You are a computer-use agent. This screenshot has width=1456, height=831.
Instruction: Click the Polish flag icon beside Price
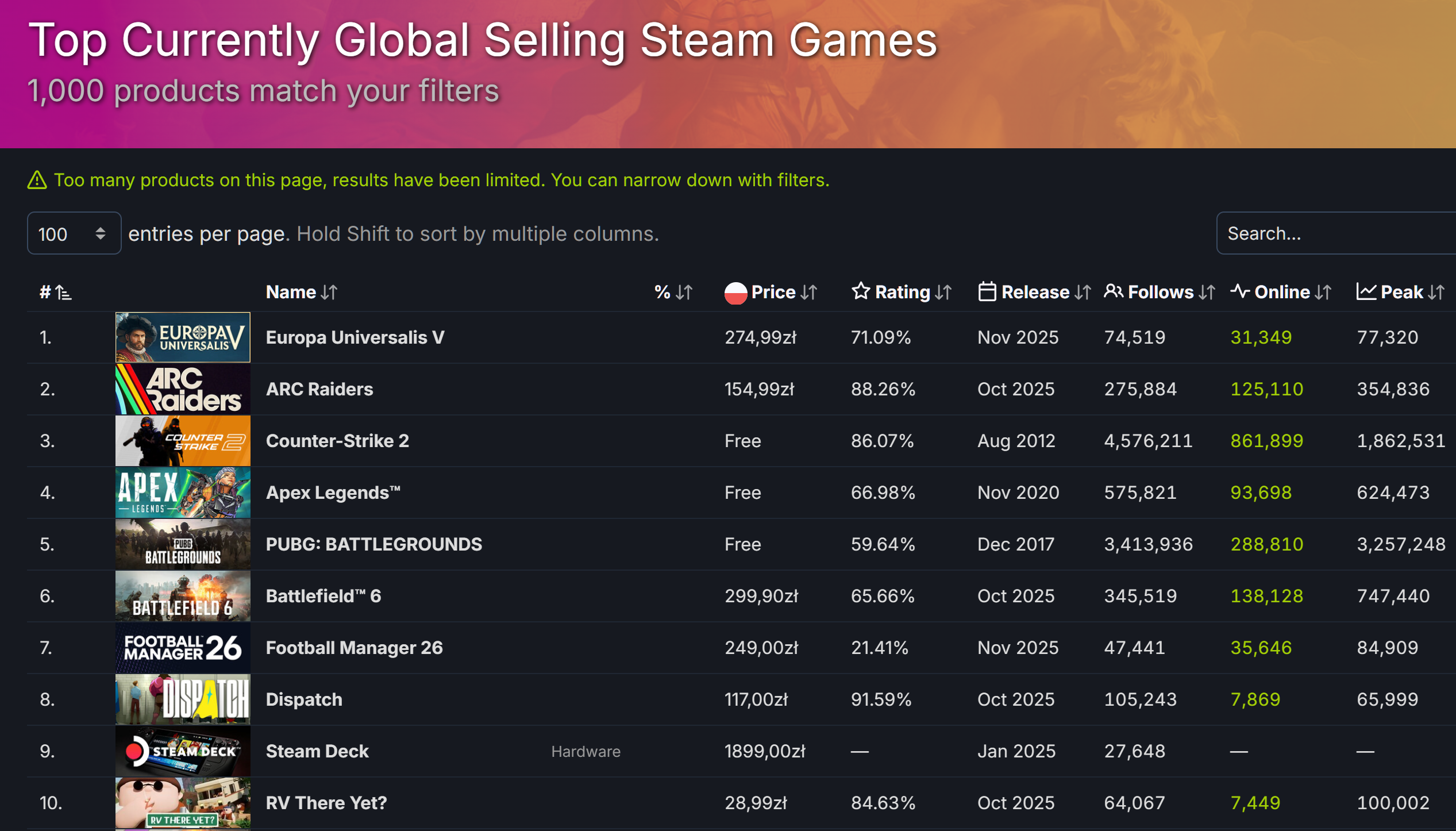tap(736, 292)
